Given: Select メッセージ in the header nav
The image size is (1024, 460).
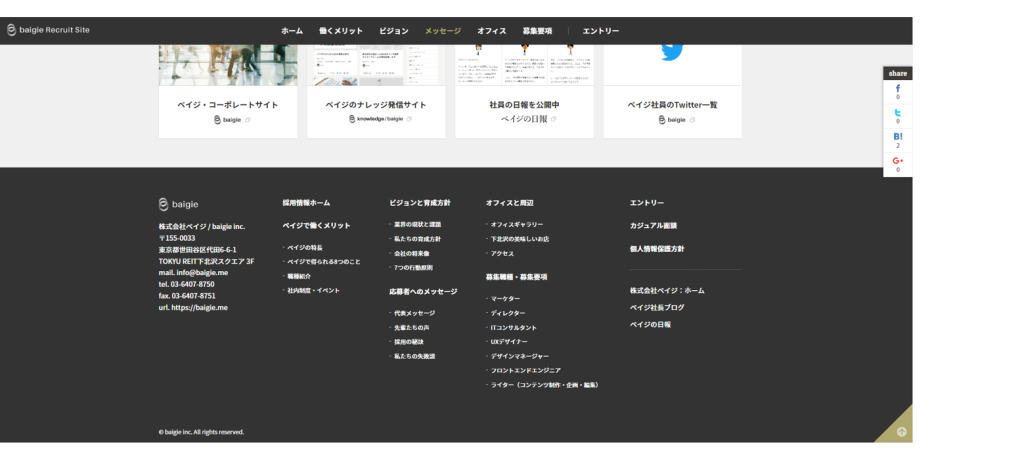Looking at the screenshot, I should [x=443, y=31].
